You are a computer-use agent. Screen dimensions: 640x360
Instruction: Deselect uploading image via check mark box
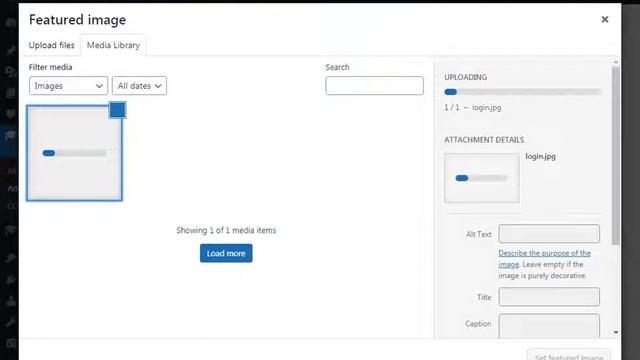click(117, 110)
